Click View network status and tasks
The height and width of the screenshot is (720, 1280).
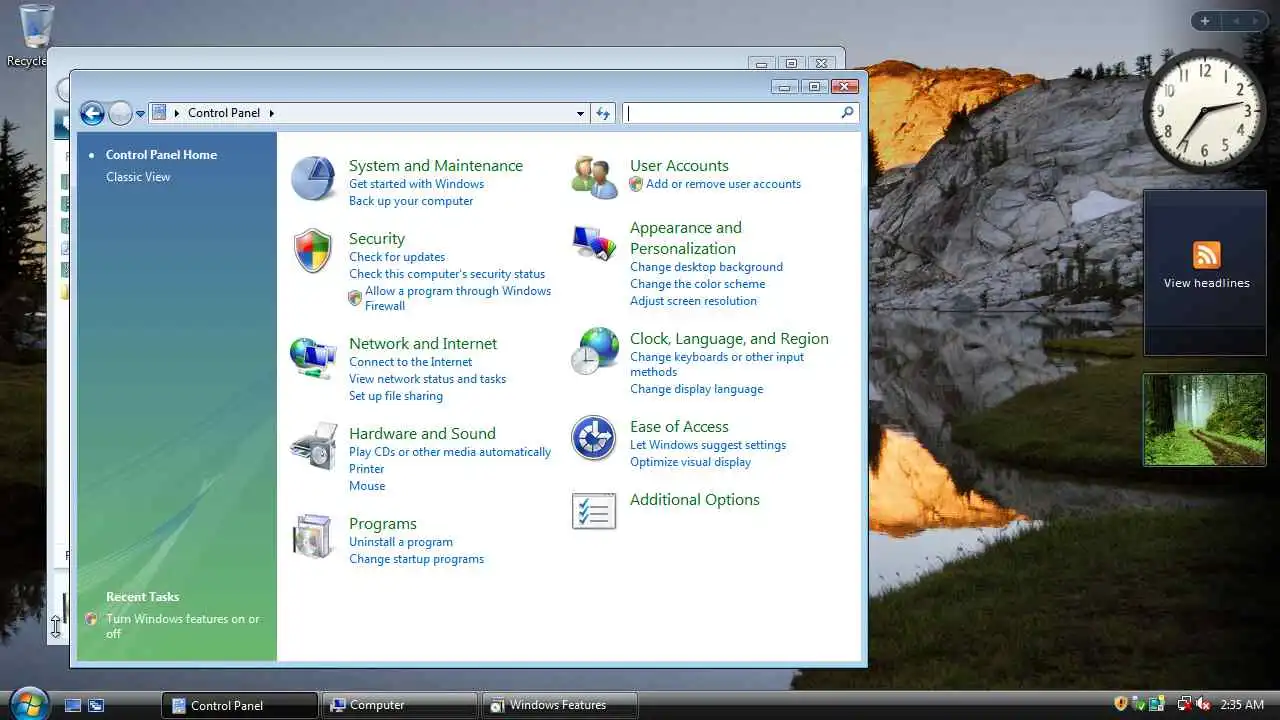tap(427, 379)
